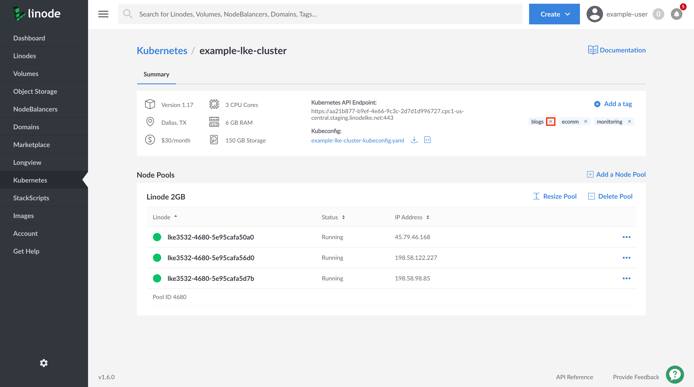The width and height of the screenshot is (694, 387).
Task: Open Images in sidebar
Action: 23,216
